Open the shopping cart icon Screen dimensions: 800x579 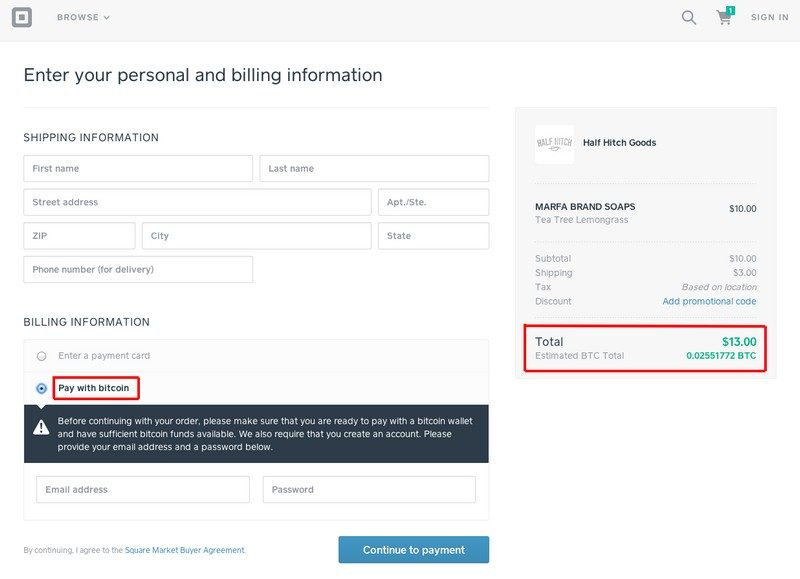pyautogui.click(x=725, y=16)
